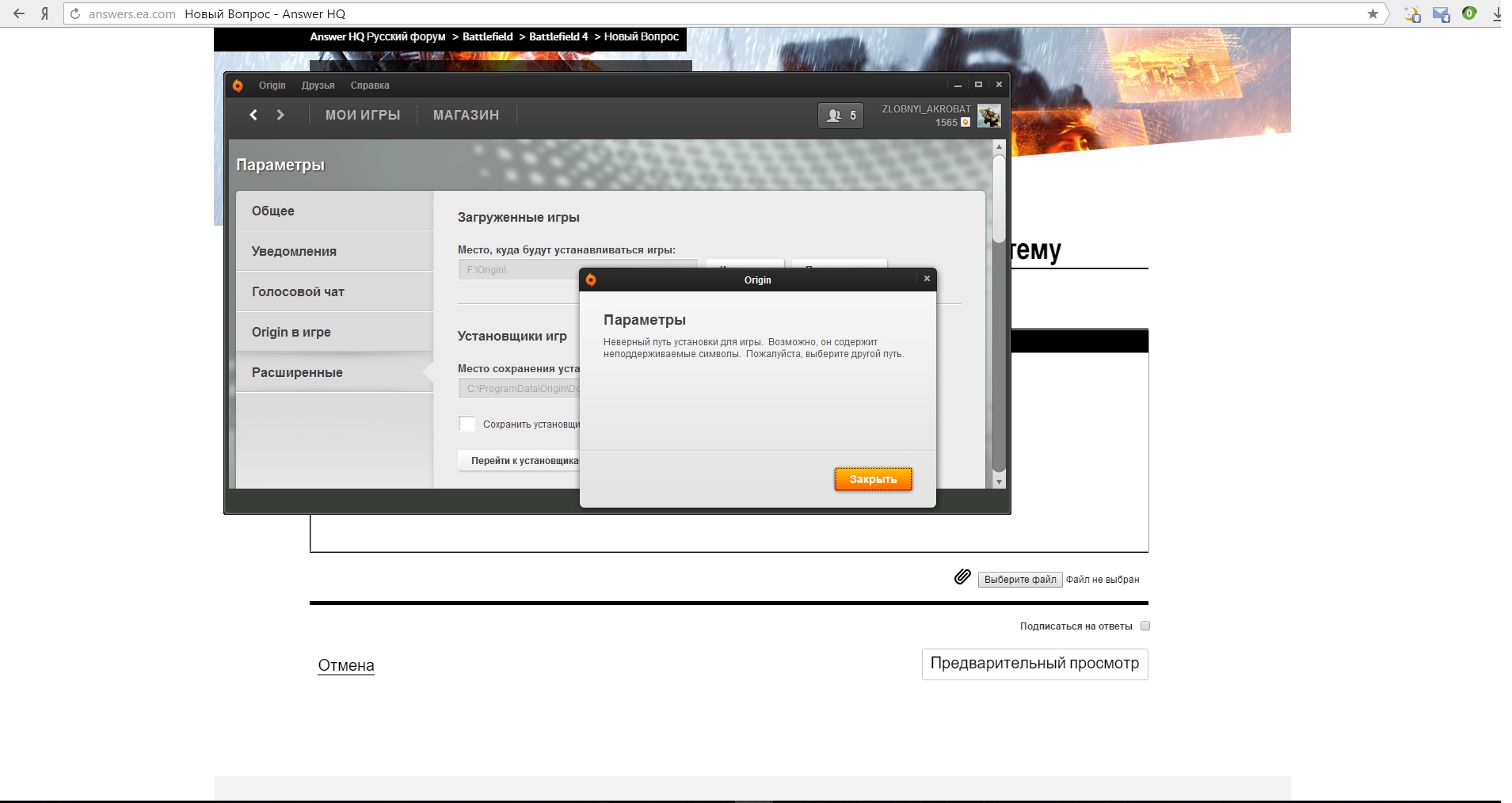The image size is (1512, 803).
Task: Select the Уведомления settings section
Action: 334,251
